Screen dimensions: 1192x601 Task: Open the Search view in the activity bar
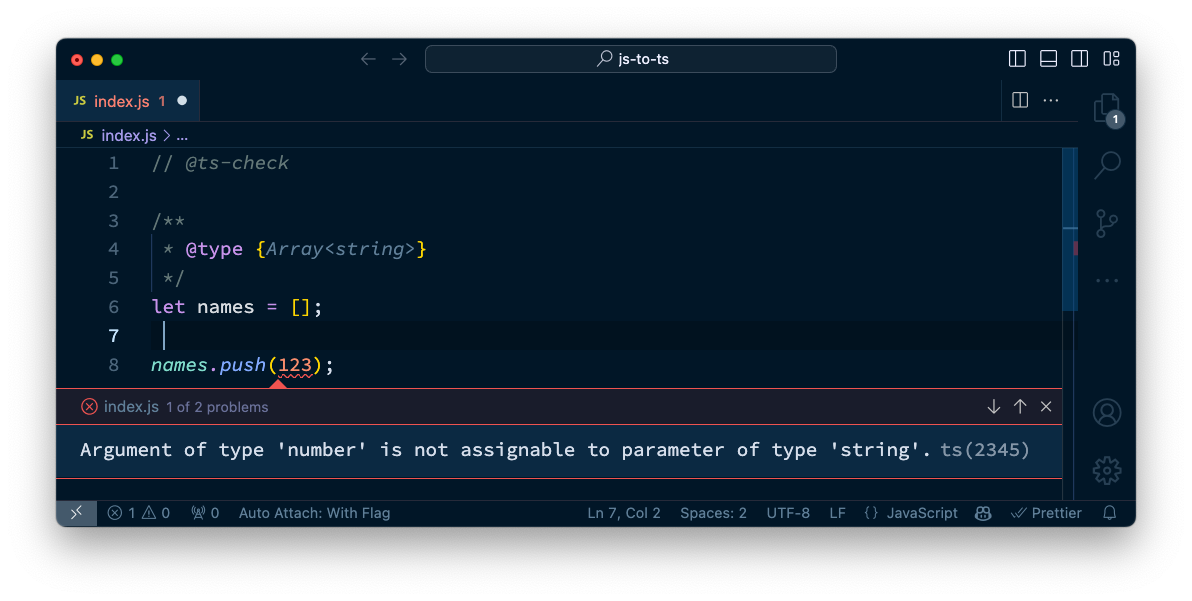pos(1107,164)
